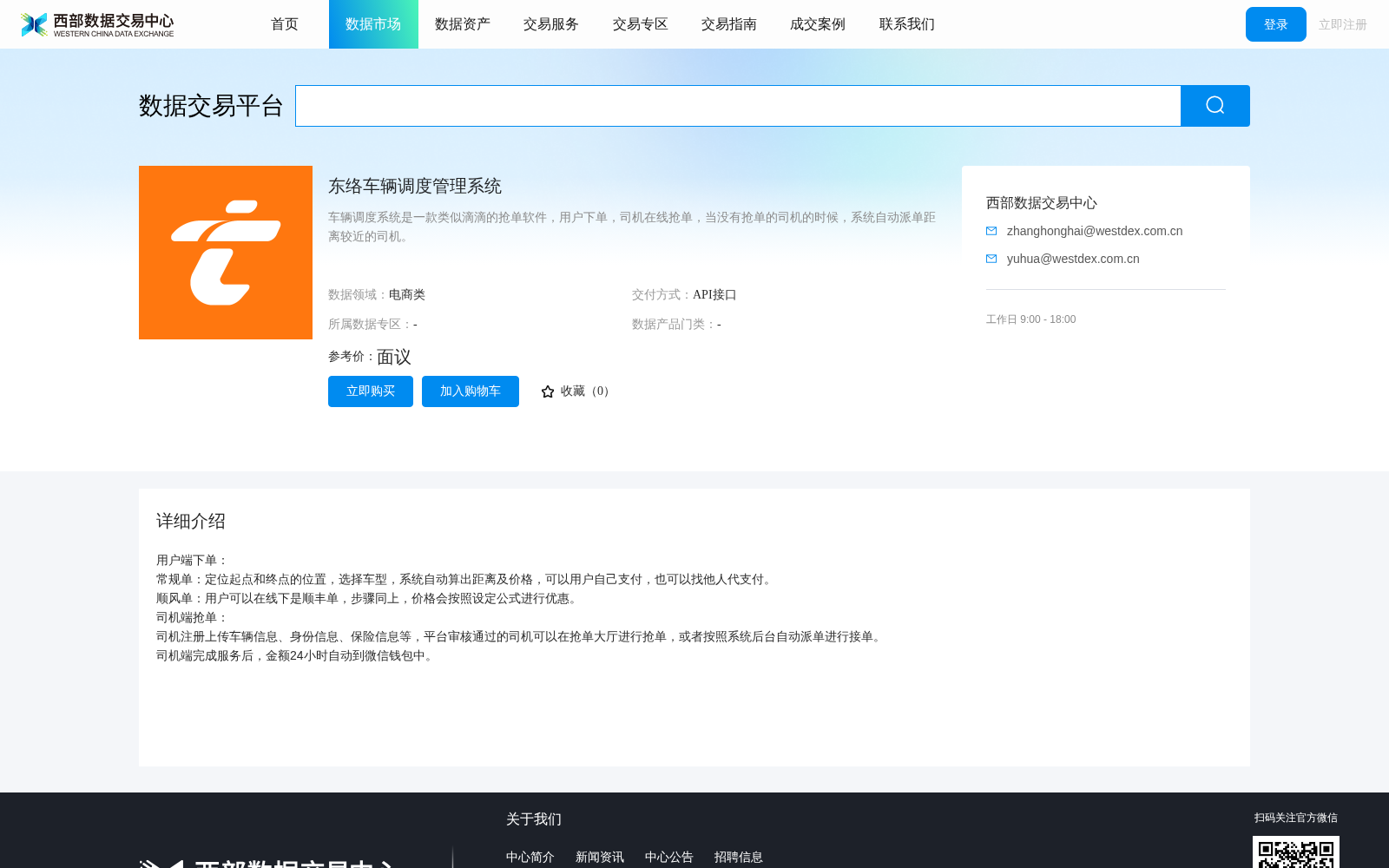1389x868 pixels.
Task: Click the WeChat QR code image
Action: coord(1295,852)
